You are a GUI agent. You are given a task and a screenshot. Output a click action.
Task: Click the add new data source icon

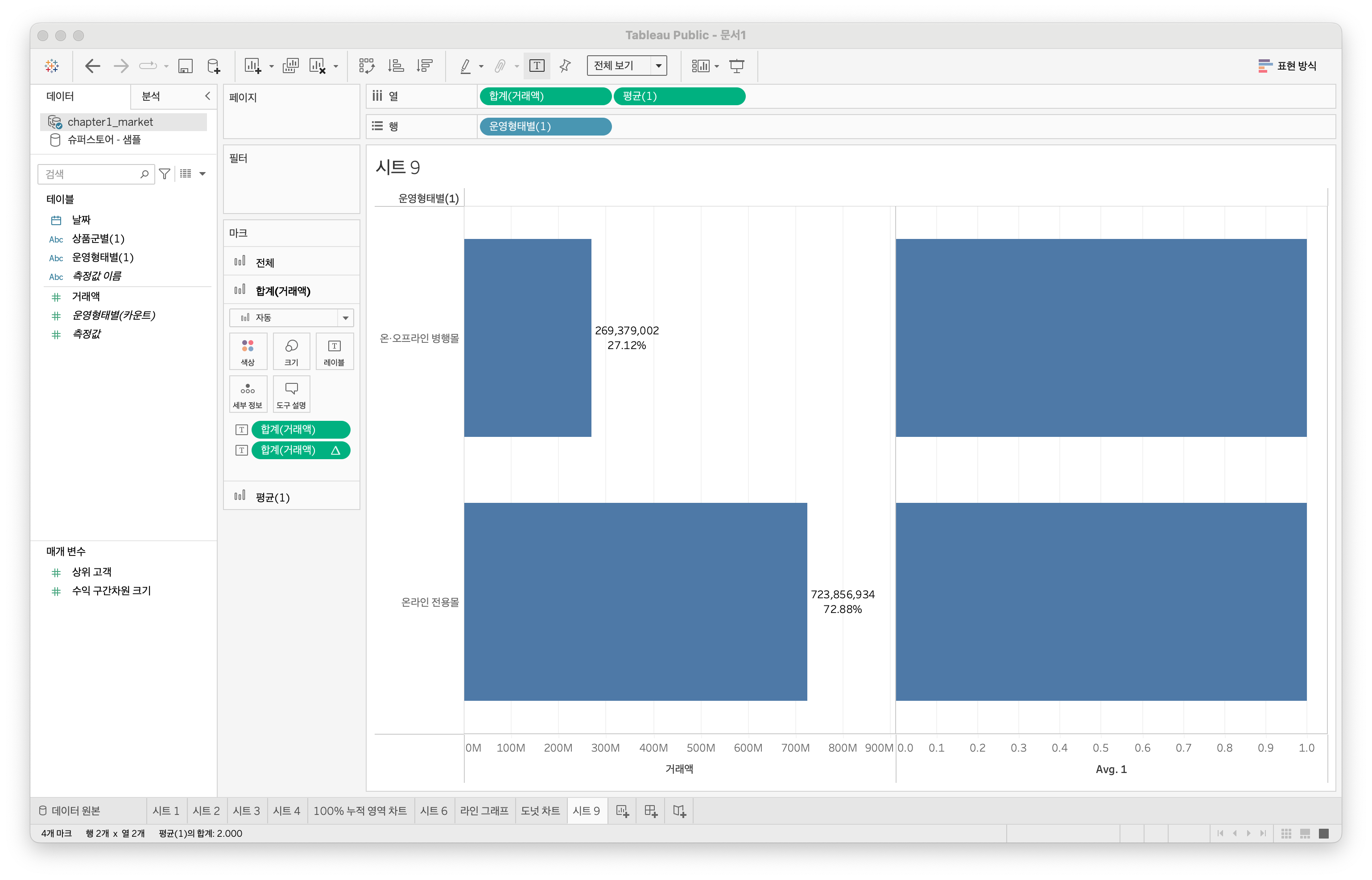click(x=213, y=66)
